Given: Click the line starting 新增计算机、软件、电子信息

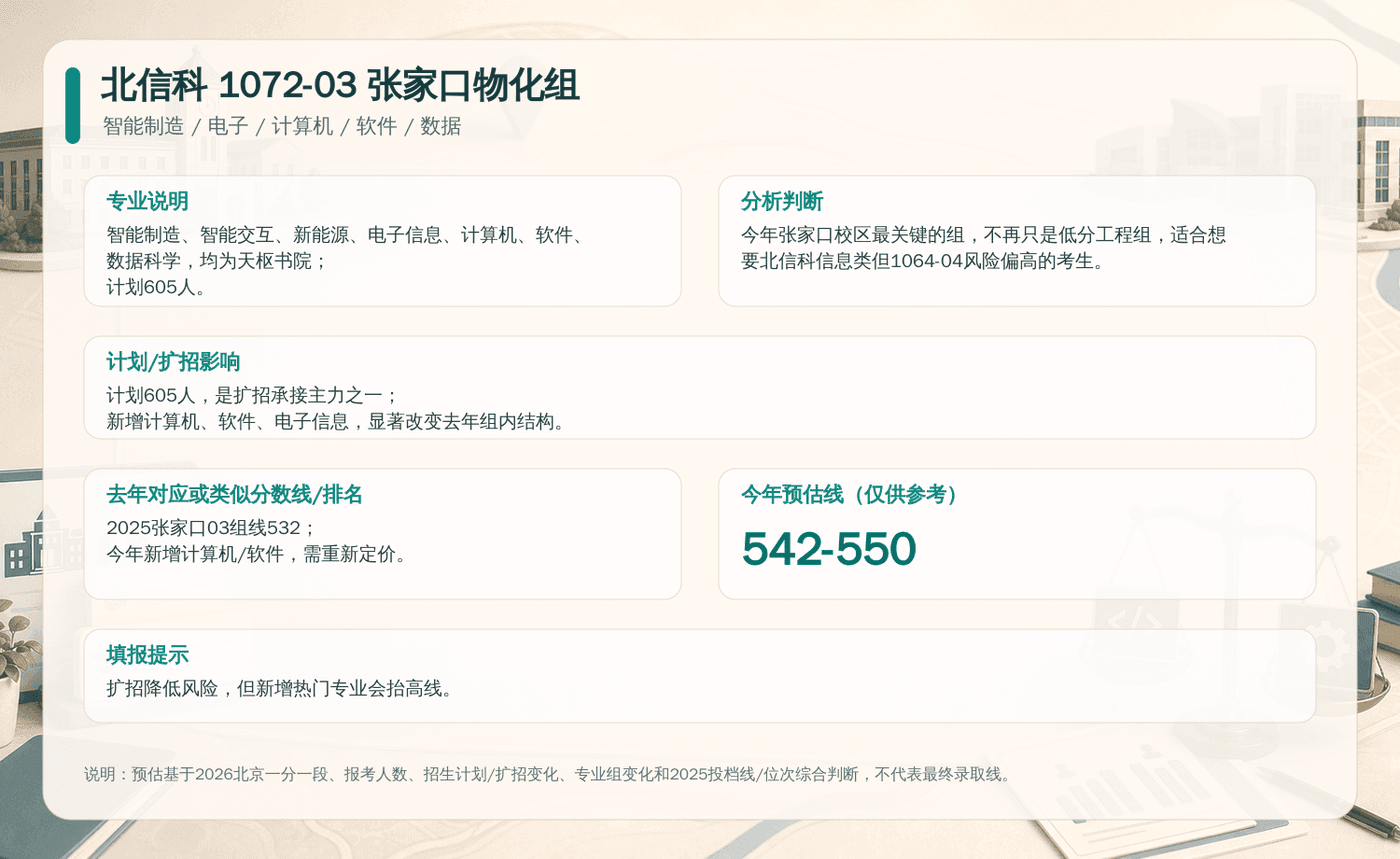Looking at the screenshot, I should click(x=338, y=421).
